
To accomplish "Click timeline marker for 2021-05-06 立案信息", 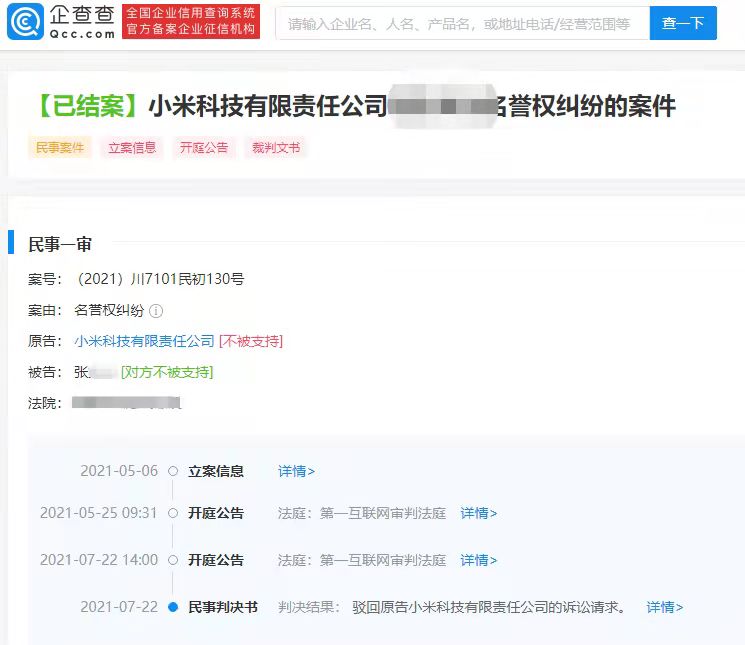I will point(173,471).
